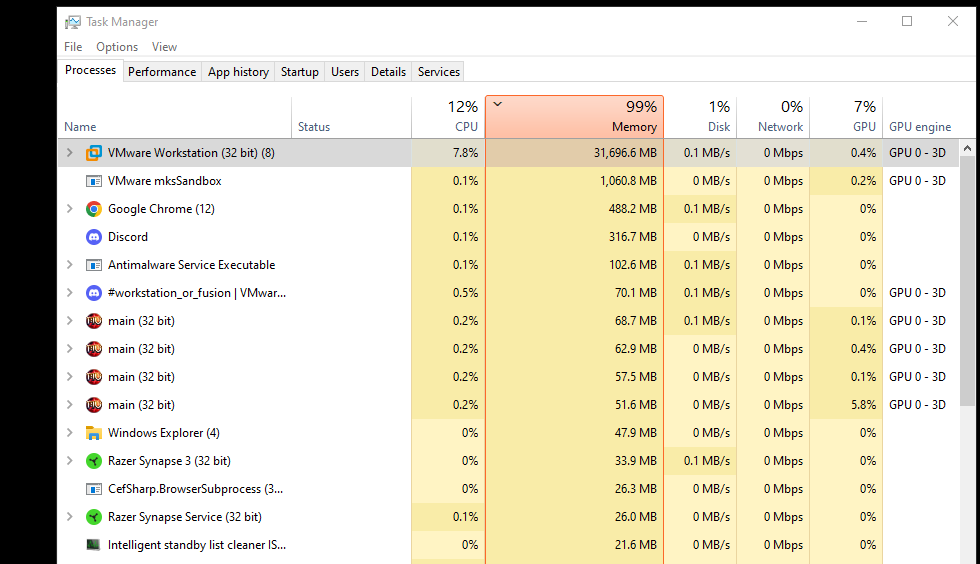Expand the Razer Synapse 3 group
The image size is (980, 564).
70,461
